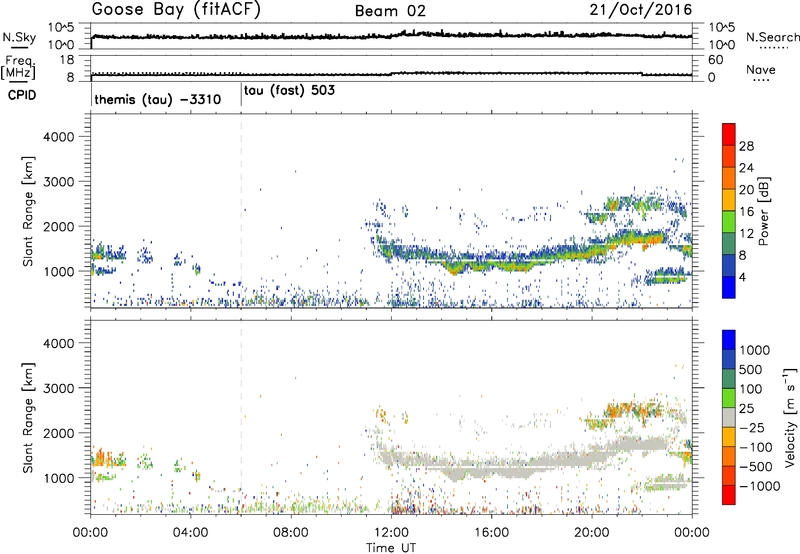Click the "12:00" time axis tick label
The image size is (800, 554).
(x=391, y=533)
